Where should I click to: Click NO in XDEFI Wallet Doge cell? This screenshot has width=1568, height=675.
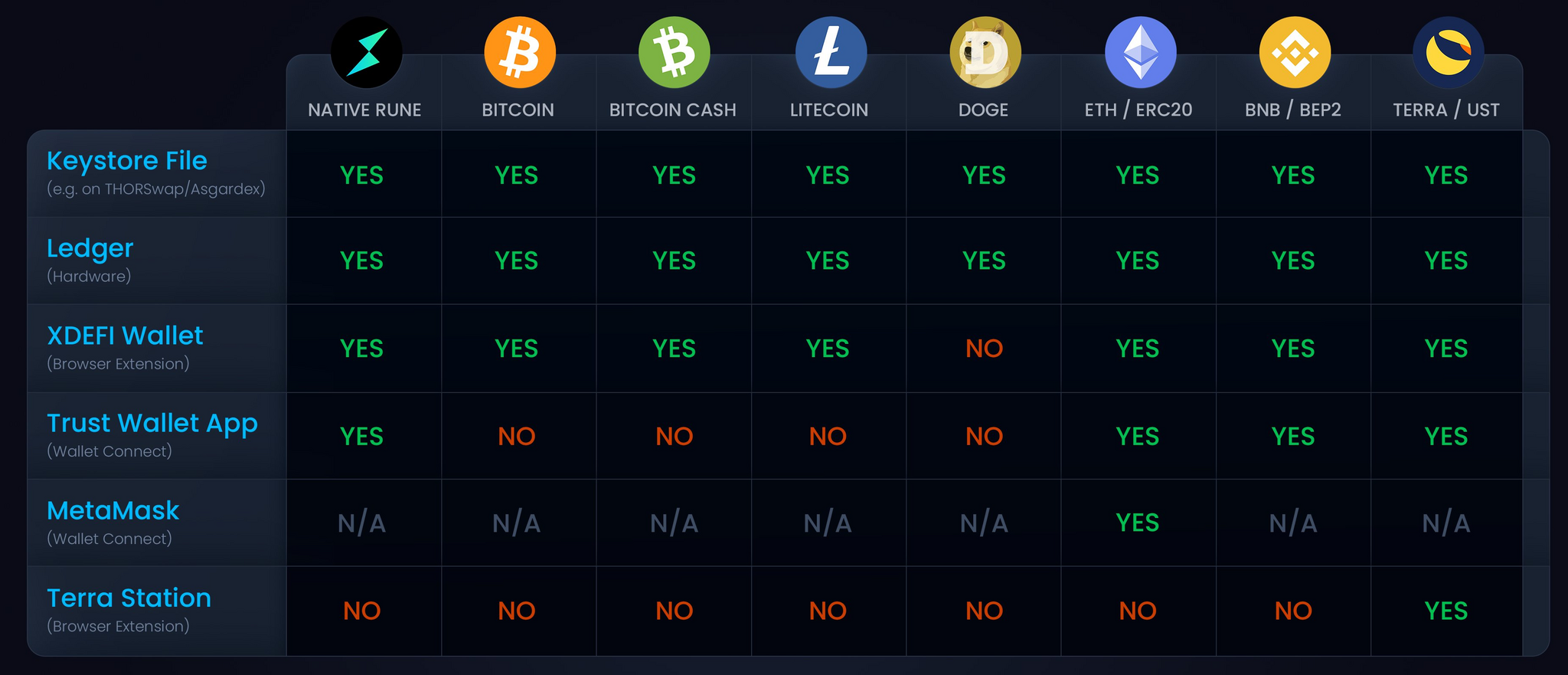point(984,349)
